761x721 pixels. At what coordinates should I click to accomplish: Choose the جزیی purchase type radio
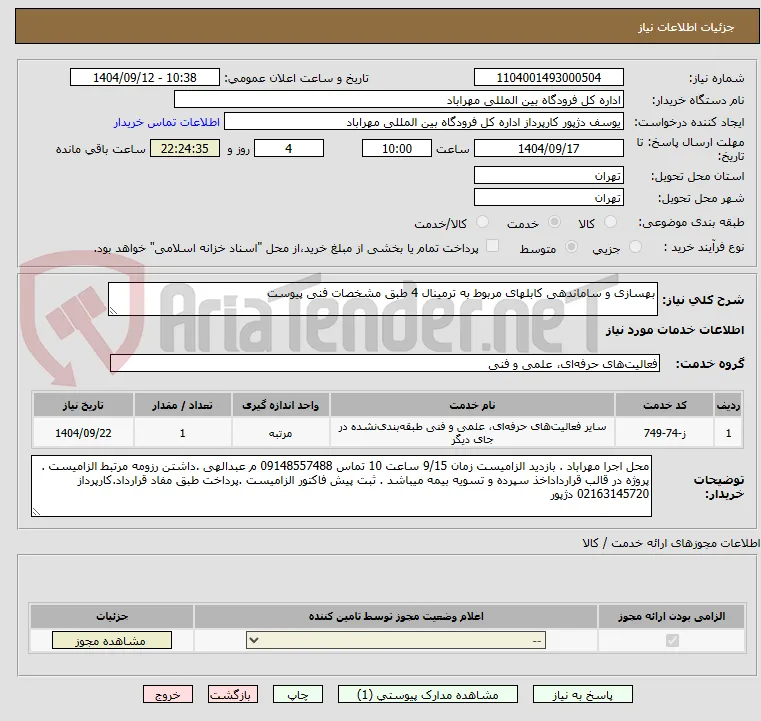click(x=635, y=247)
